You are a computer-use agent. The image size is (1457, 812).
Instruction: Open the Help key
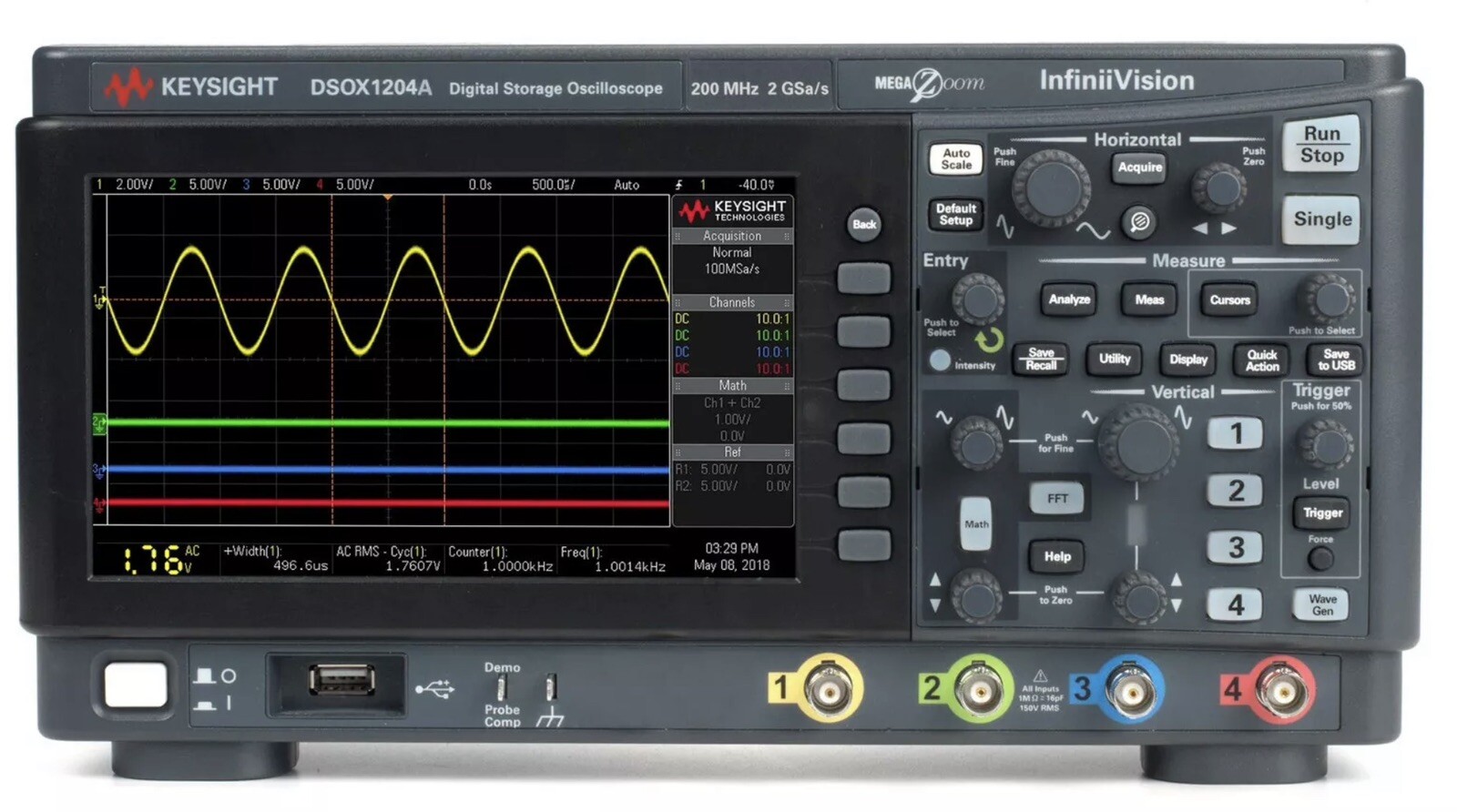click(1057, 556)
